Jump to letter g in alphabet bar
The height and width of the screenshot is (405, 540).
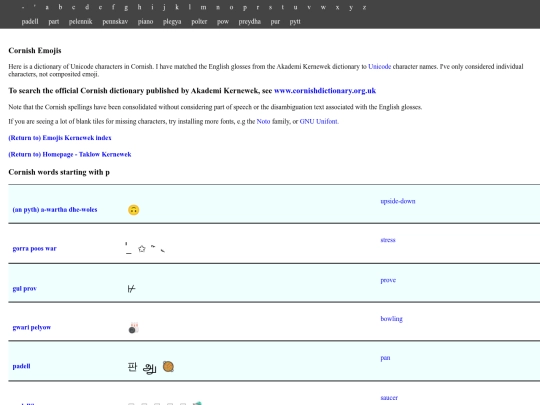coord(126,8)
